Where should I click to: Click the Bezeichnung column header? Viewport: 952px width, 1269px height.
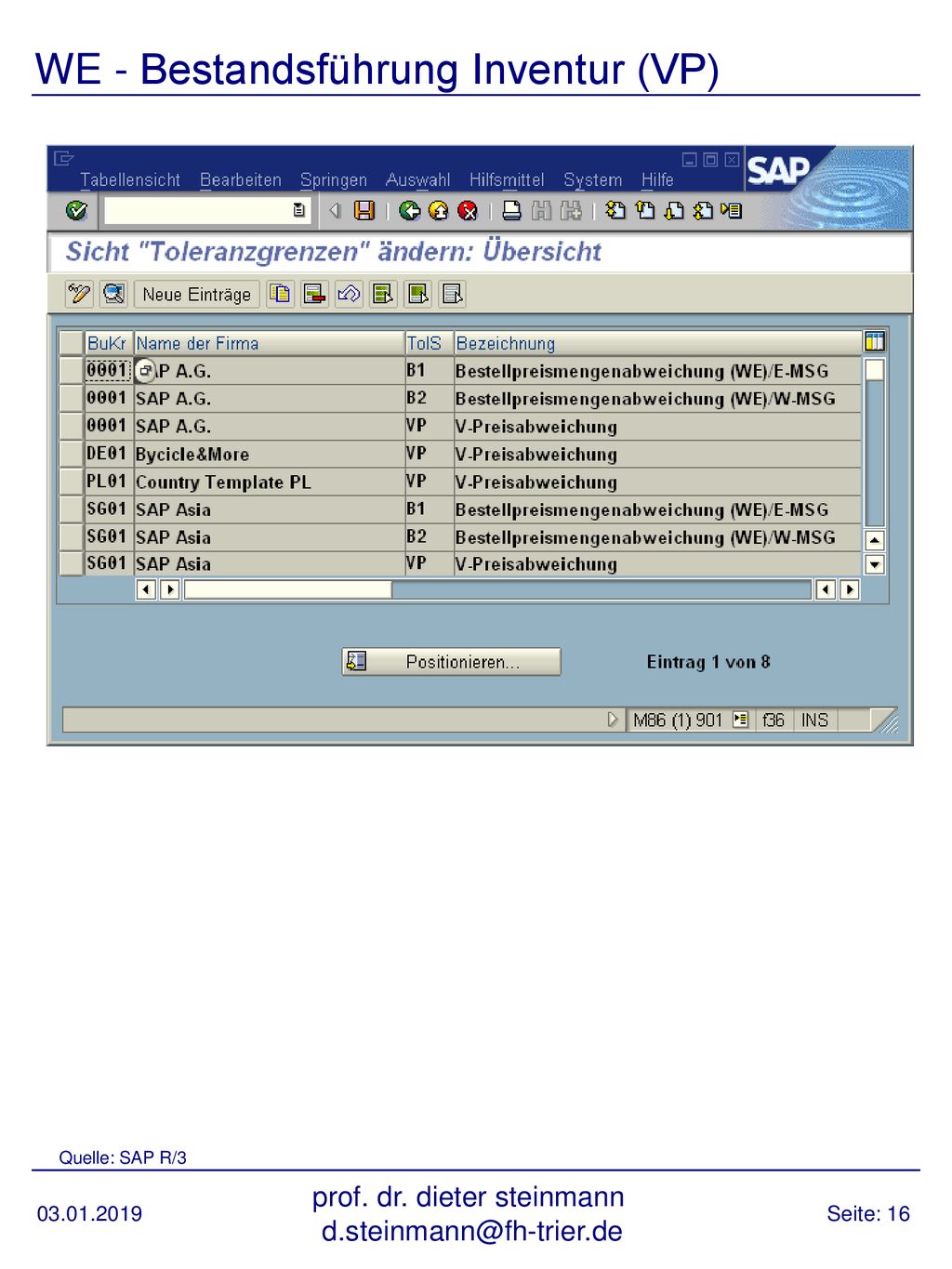click(x=657, y=343)
